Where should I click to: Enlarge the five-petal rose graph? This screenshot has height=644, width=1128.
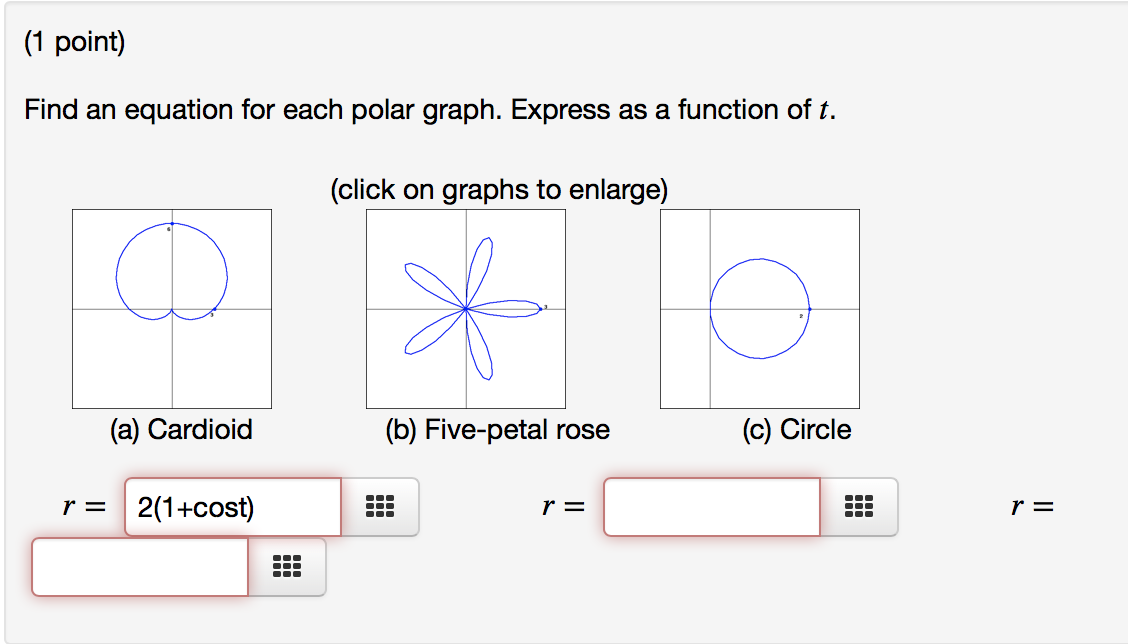[466, 306]
